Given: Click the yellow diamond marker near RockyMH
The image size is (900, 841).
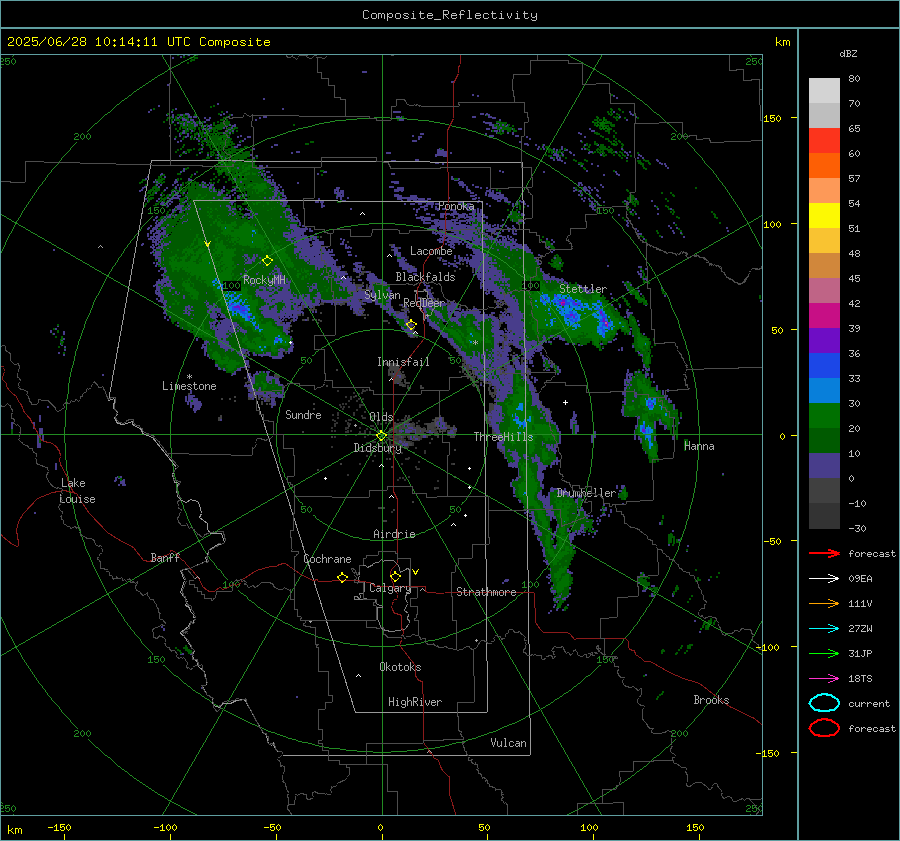Looking at the screenshot, I should point(267,261).
